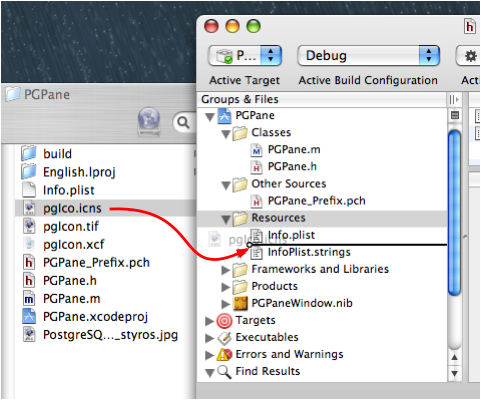Click the scrollbar top icon in Groups & Files
This screenshot has width=481, height=401.
[x=455, y=116]
